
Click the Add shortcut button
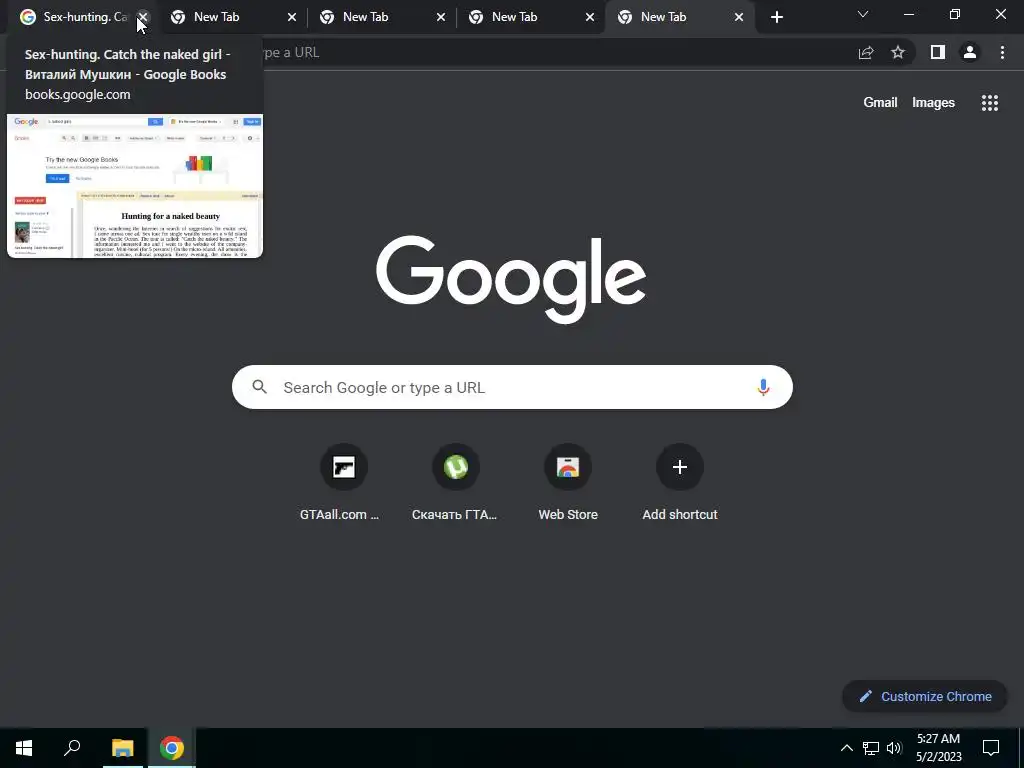(680, 483)
